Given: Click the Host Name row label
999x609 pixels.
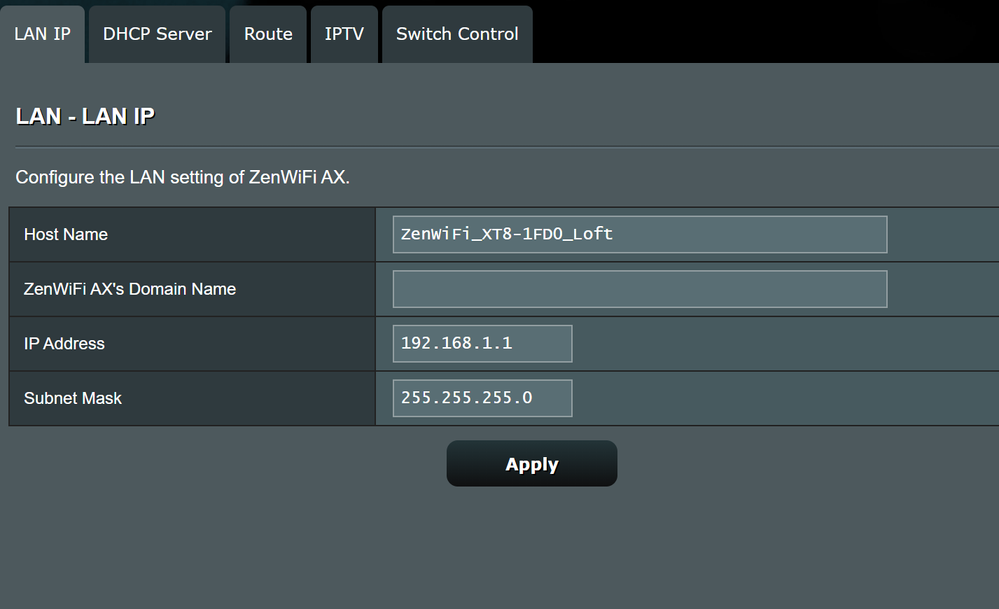Looking at the screenshot, I should pos(66,234).
